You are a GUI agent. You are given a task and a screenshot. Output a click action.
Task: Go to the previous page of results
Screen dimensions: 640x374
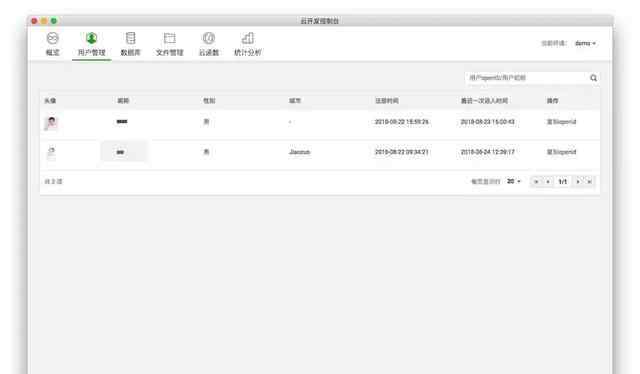[548, 182]
